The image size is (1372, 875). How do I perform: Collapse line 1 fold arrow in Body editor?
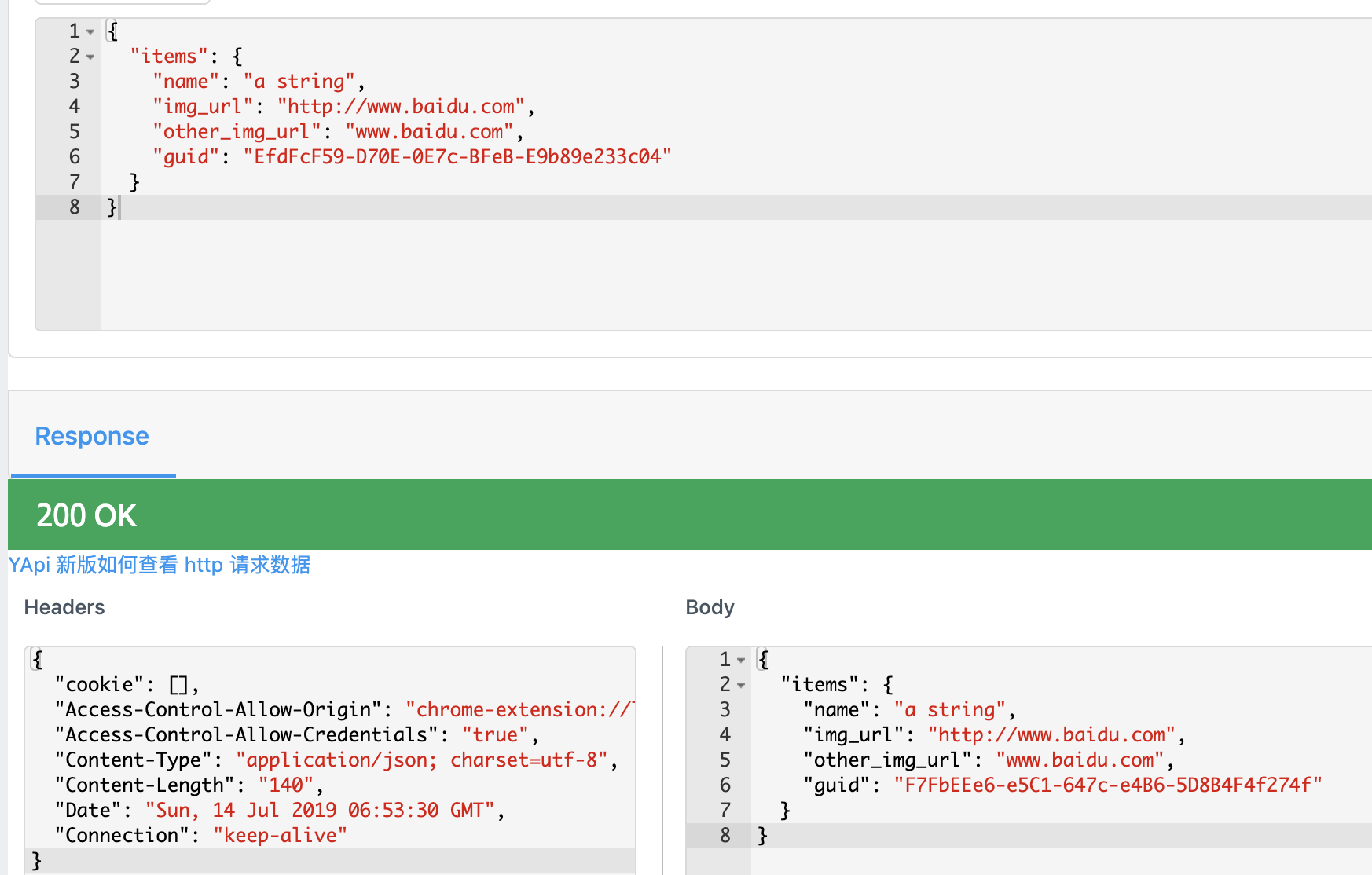pyautogui.click(x=739, y=659)
